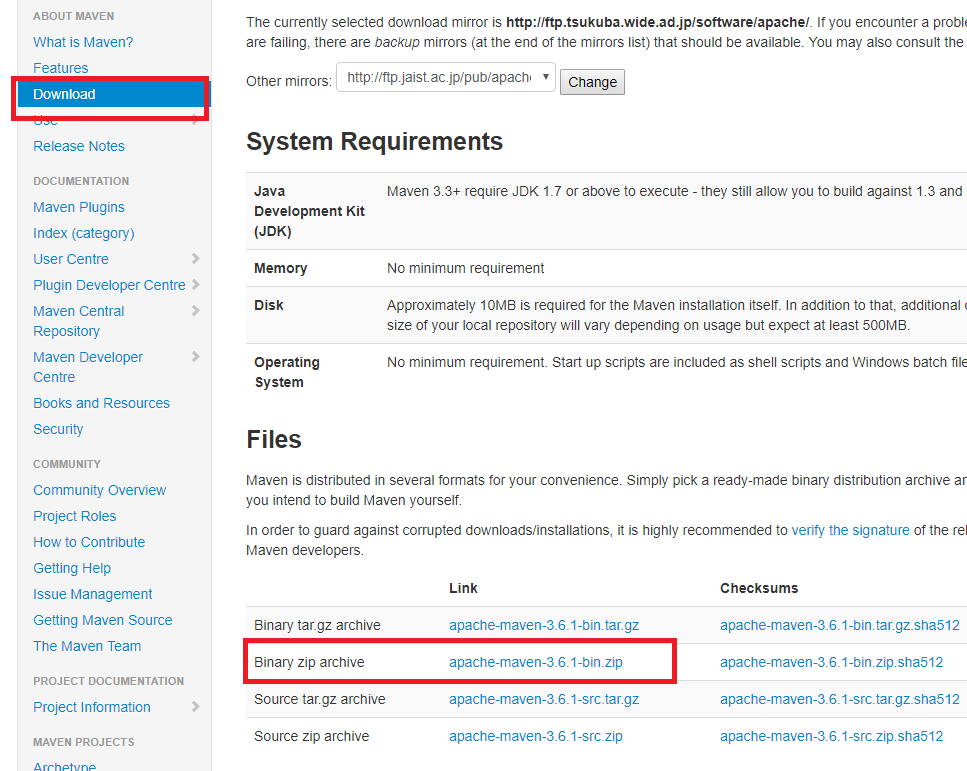Viewport: 967px width, 771px height.
Task: Expand the Maven Central Repository chevron
Action: point(195,310)
